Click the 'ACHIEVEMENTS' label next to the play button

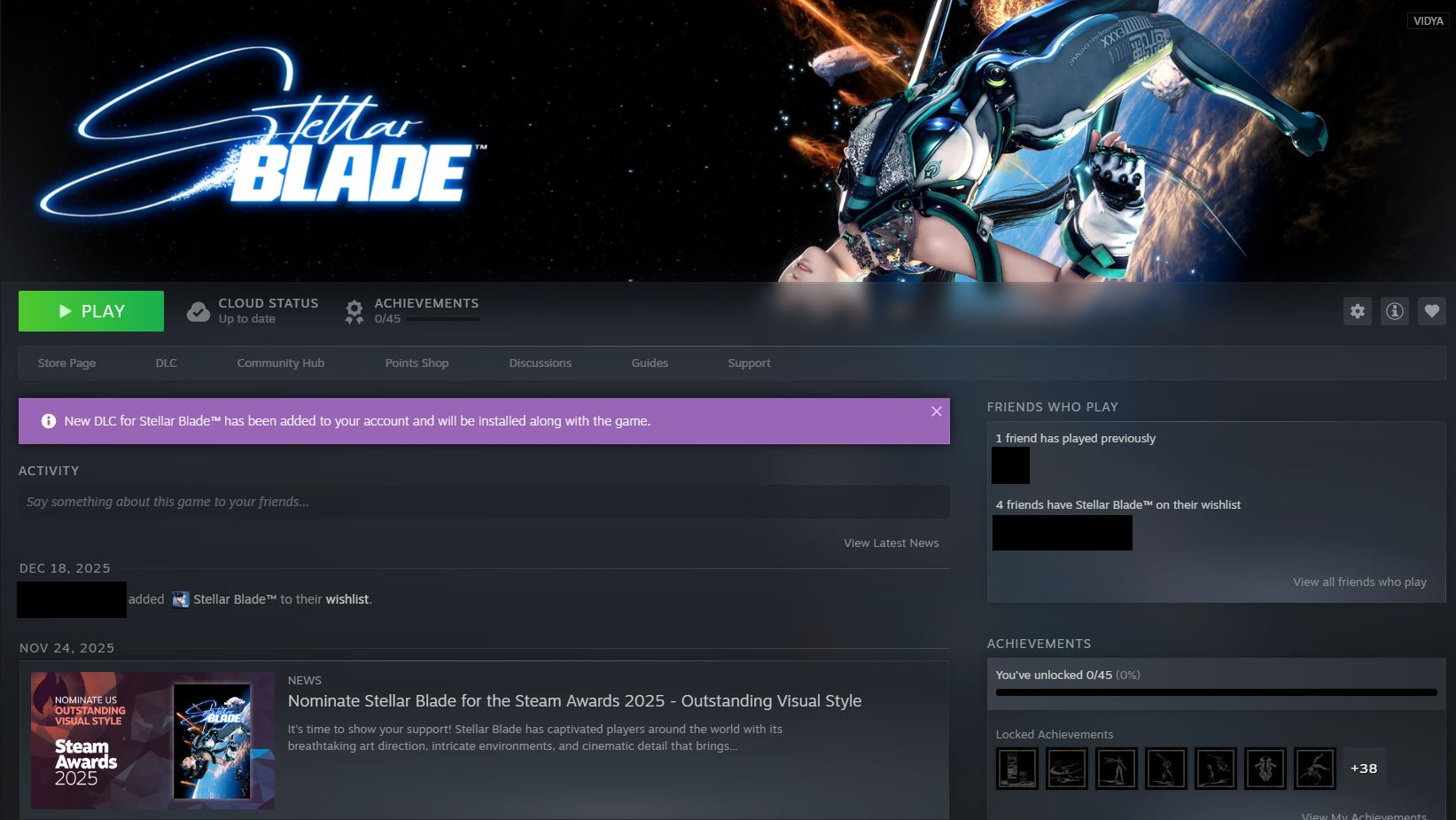426,303
